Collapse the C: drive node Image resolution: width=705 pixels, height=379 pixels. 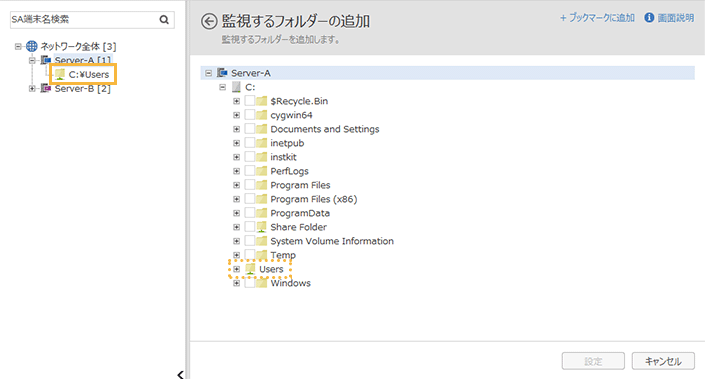coord(223,87)
